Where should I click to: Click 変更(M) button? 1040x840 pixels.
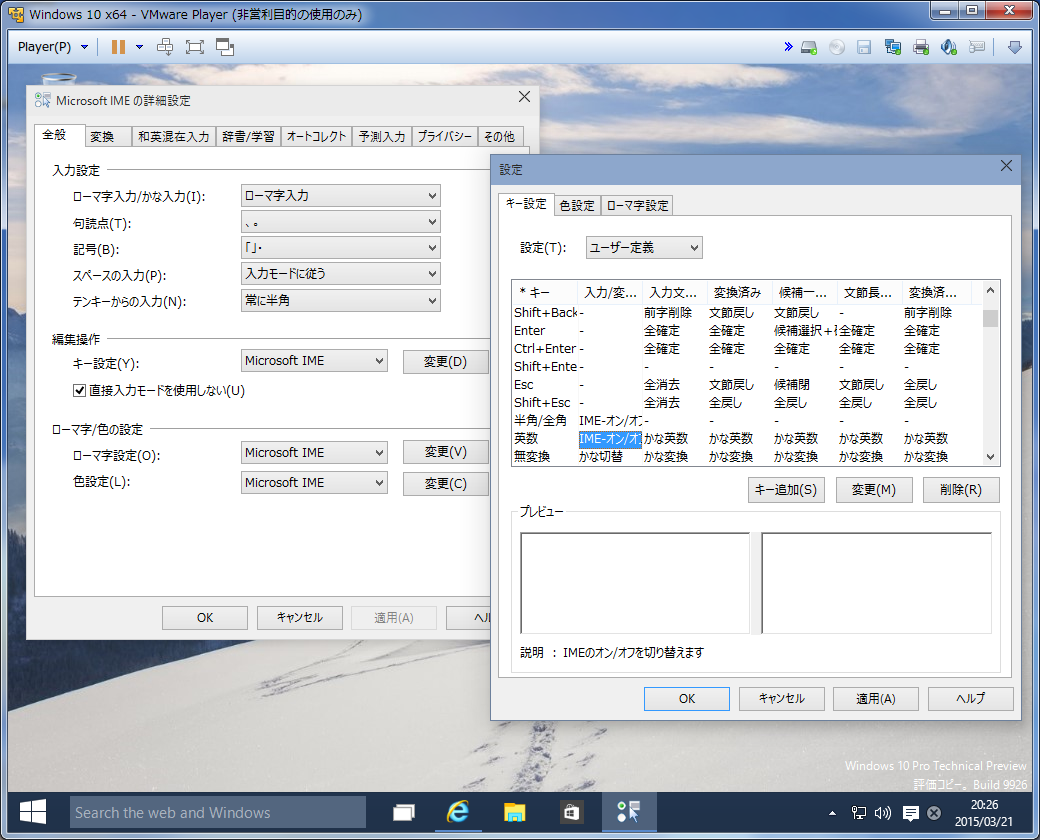874,490
